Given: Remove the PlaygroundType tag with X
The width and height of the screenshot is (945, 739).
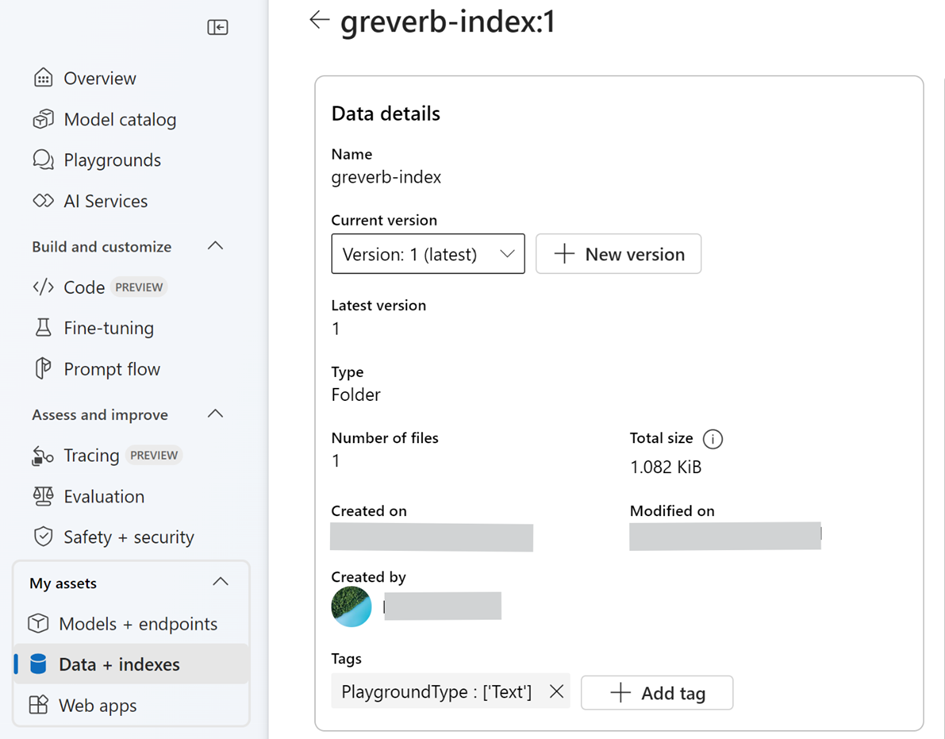Looking at the screenshot, I should pyautogui.click(x=557, y=691).
